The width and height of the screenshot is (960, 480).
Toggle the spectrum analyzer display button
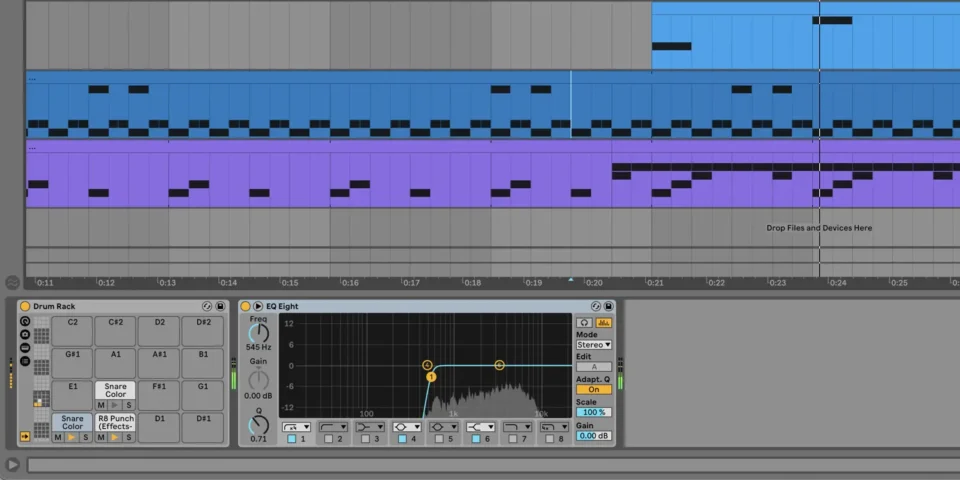click(604, 322)
